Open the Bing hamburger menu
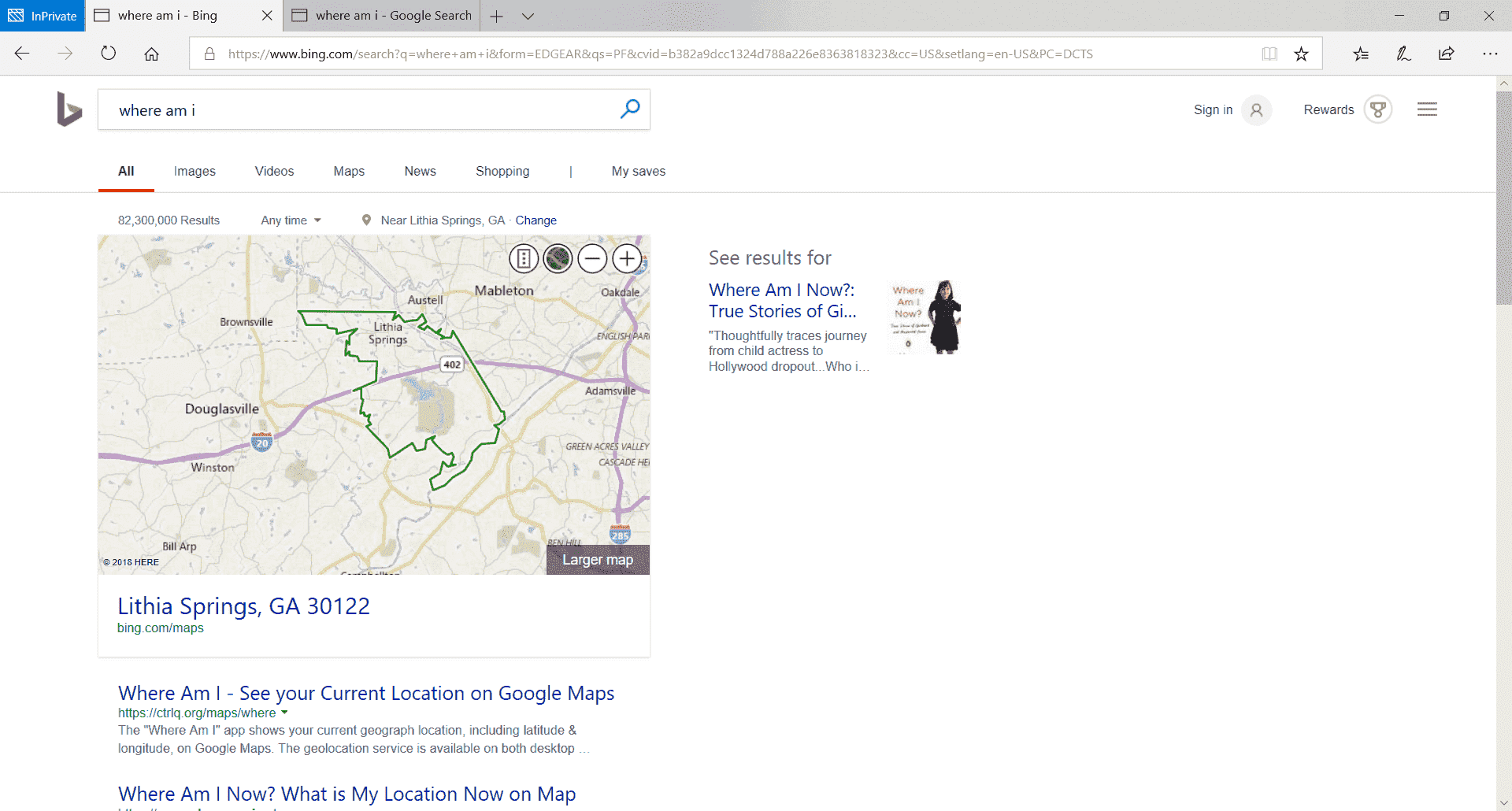Screen dimensions: 1512x811 [x=1427, y=109]
